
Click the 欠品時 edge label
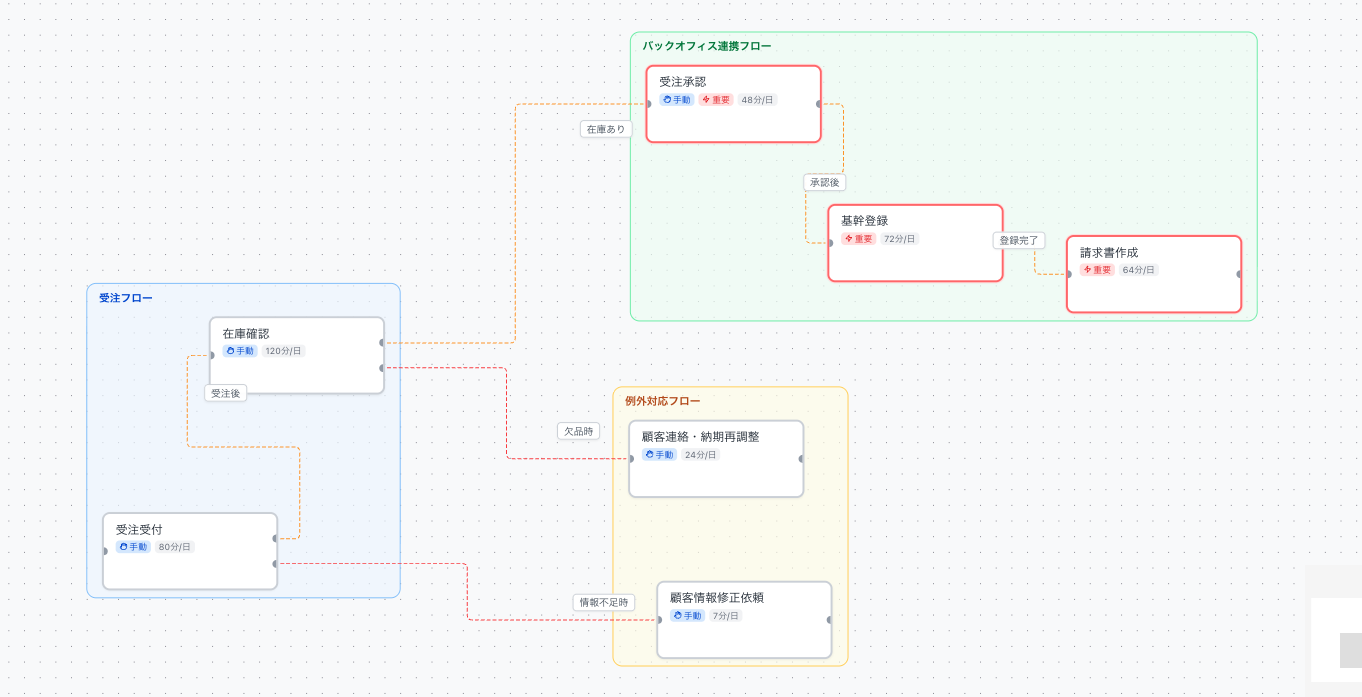coord(577,431)
